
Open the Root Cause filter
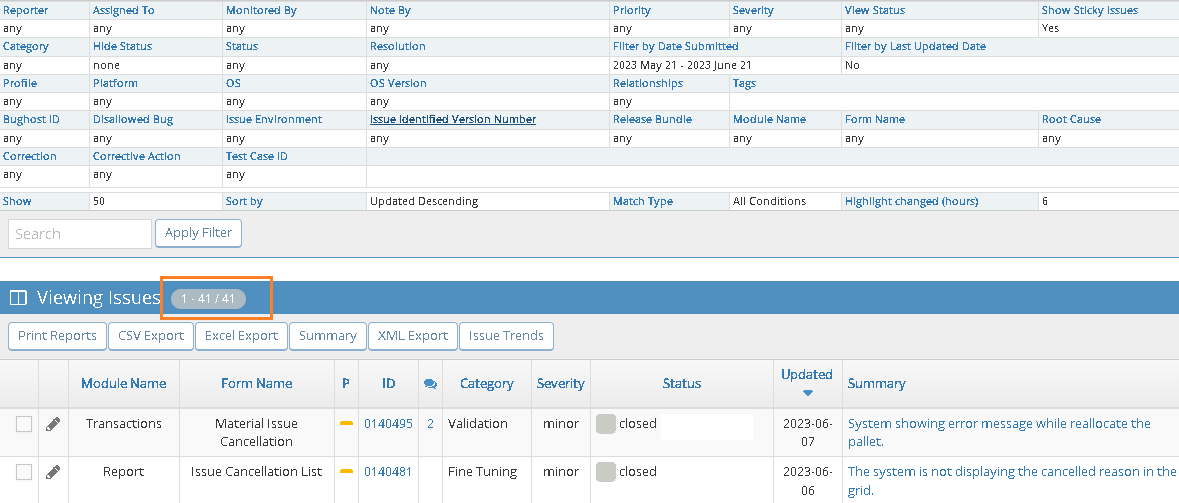(1071, 120)
